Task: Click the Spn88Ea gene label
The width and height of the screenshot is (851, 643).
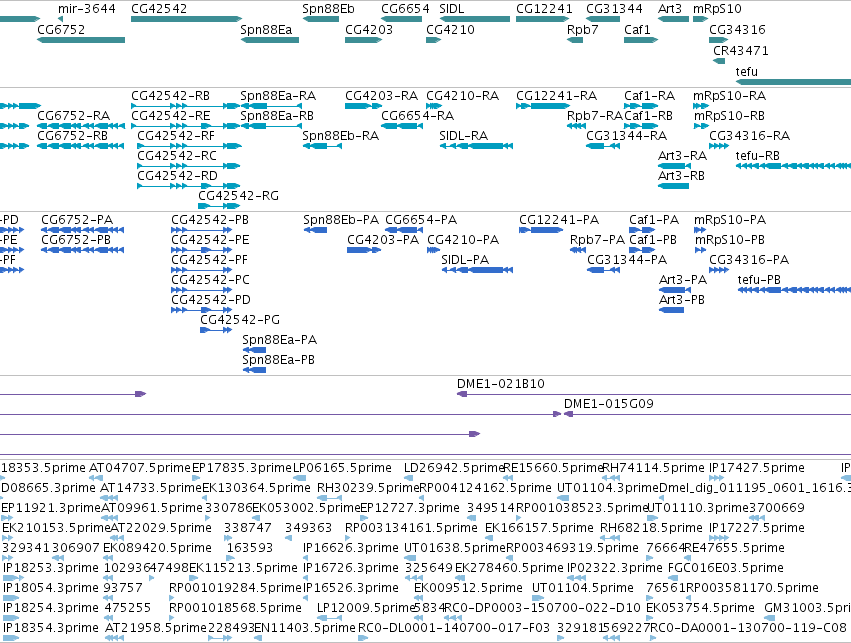Action: (x=266, y=29)
